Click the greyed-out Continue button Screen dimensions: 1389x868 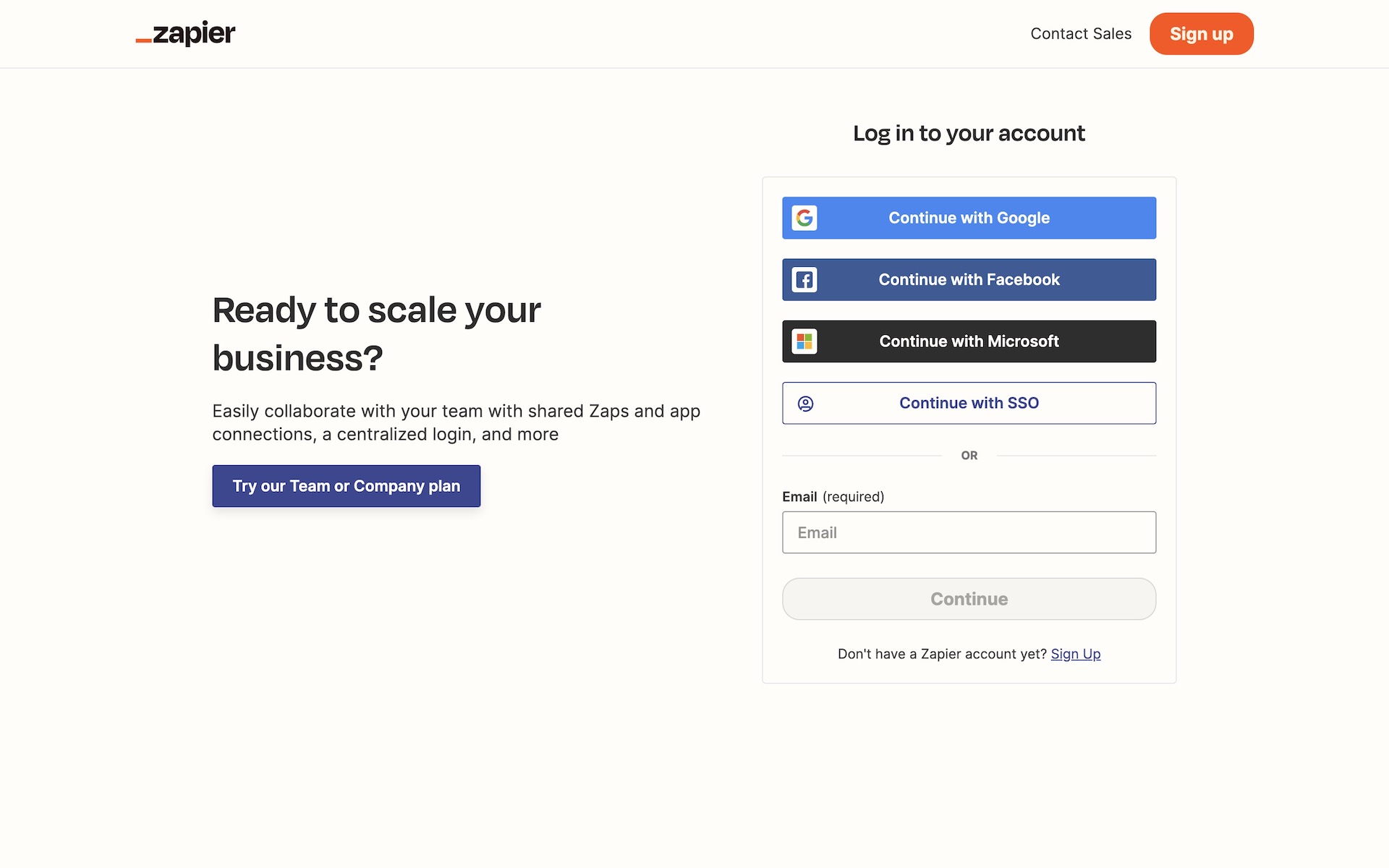pos(969,598)
